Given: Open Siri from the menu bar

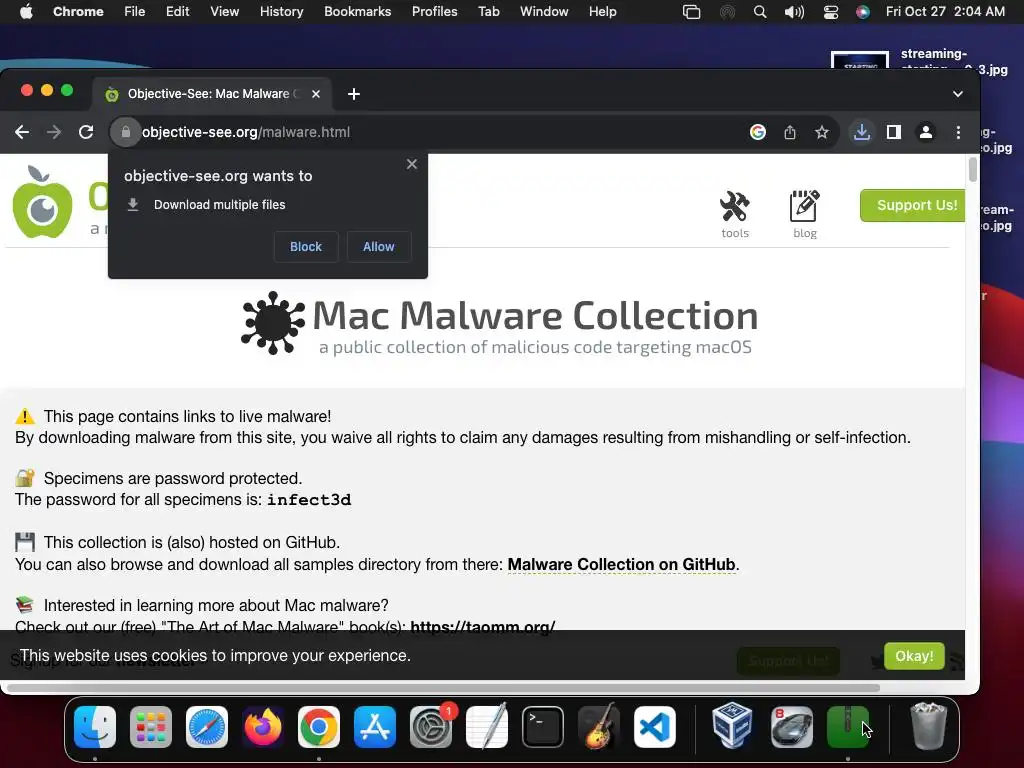Looking at the screenshot, I should coord(863,12).
